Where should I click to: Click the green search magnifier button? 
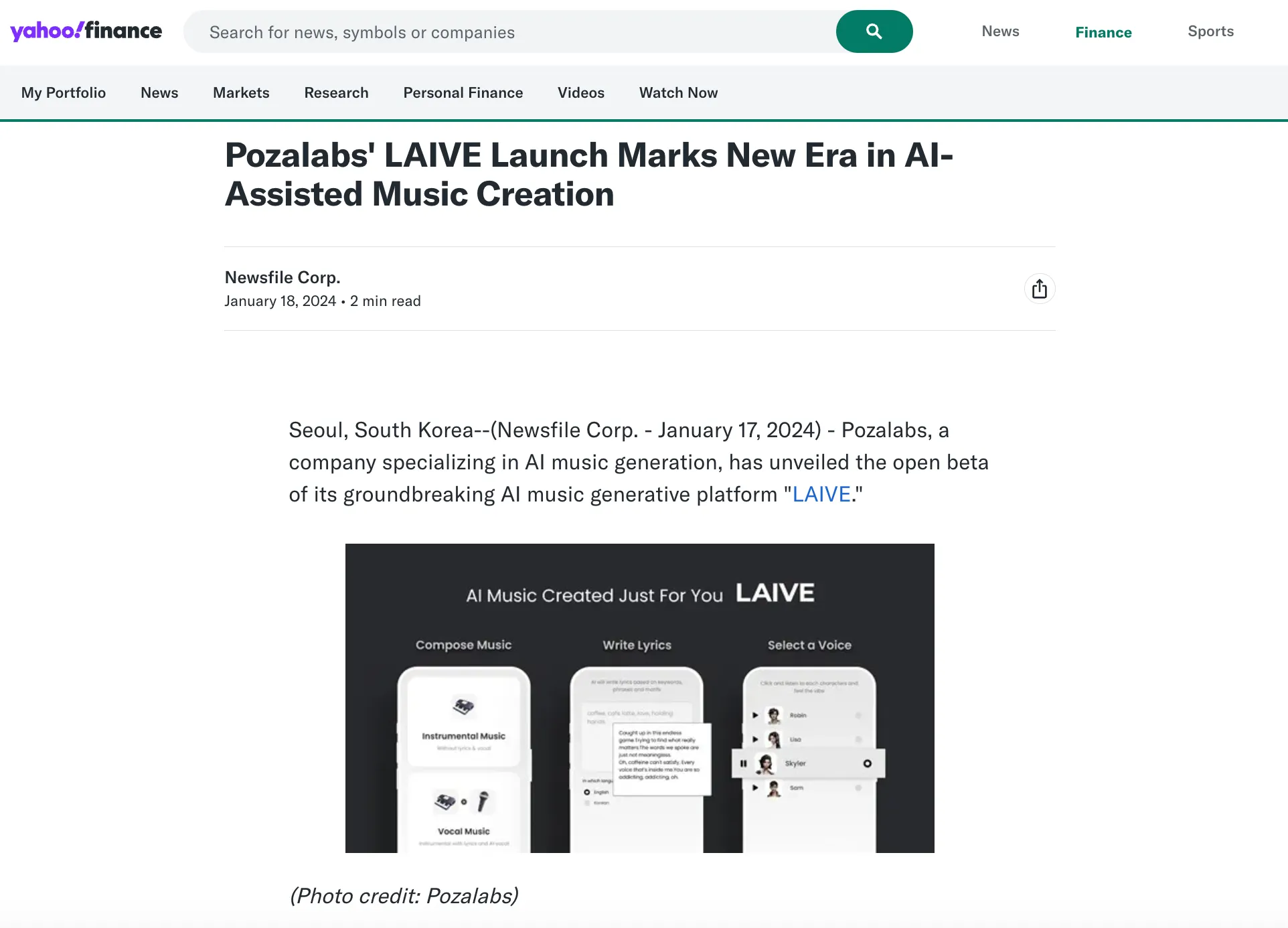874,31
